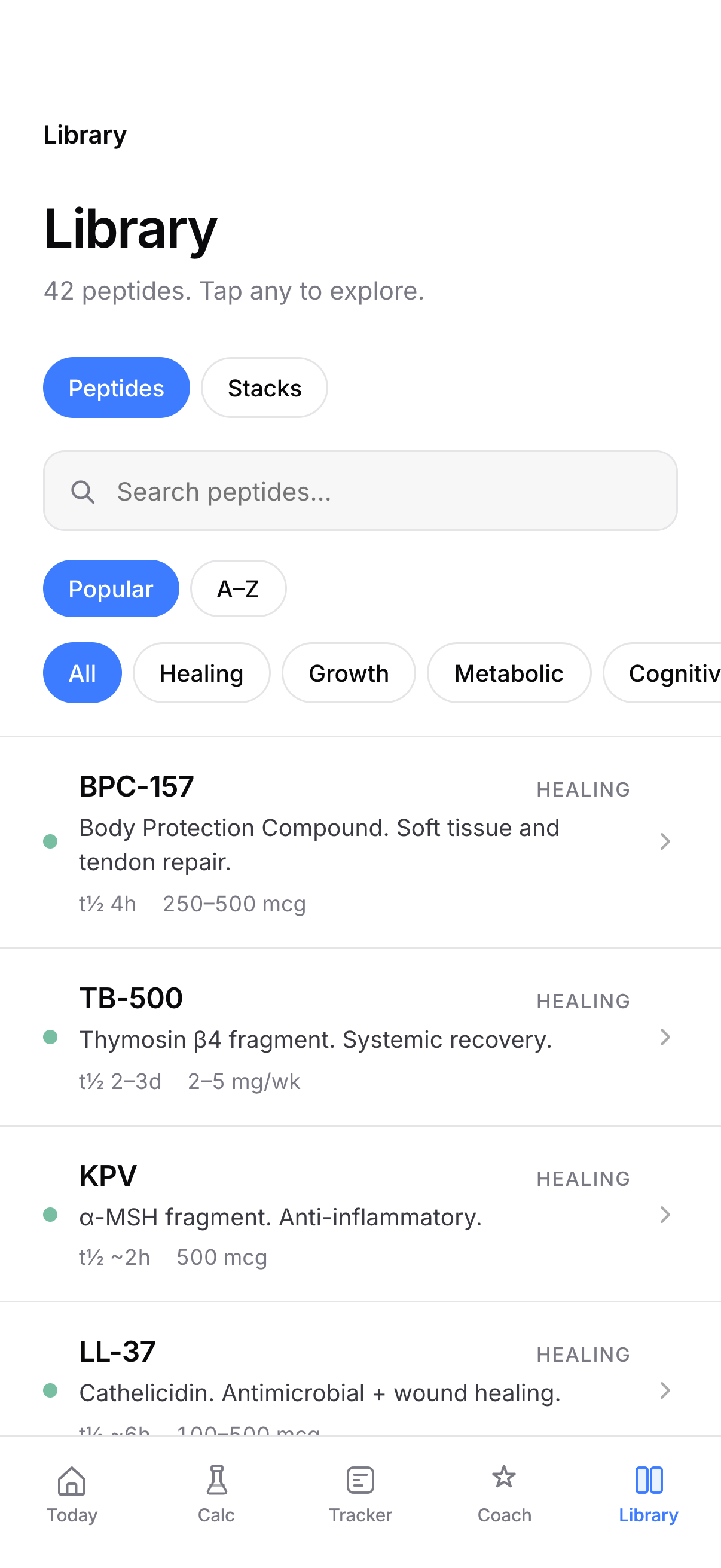Viewport: 721px width, 1568px height.
Task: Switch sorting to A–Z
Action: (238, 588)
